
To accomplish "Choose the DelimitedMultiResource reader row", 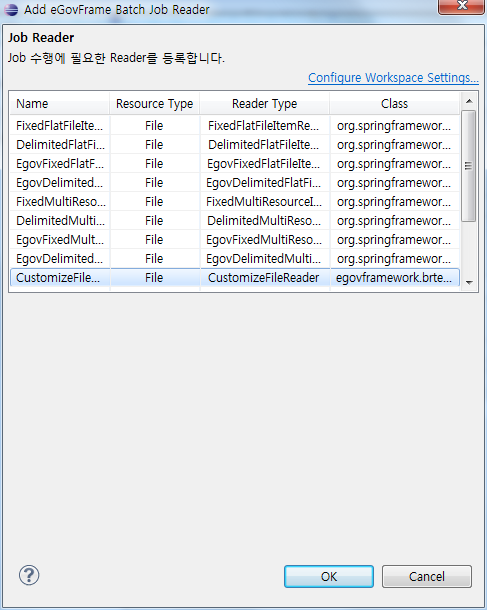I will click(235, 221).
